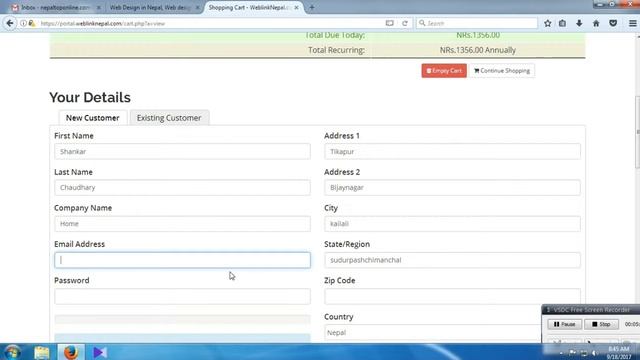Open the downloads arrow icon
The height and width of the screenshot is (360, 640).
point(579,23)
